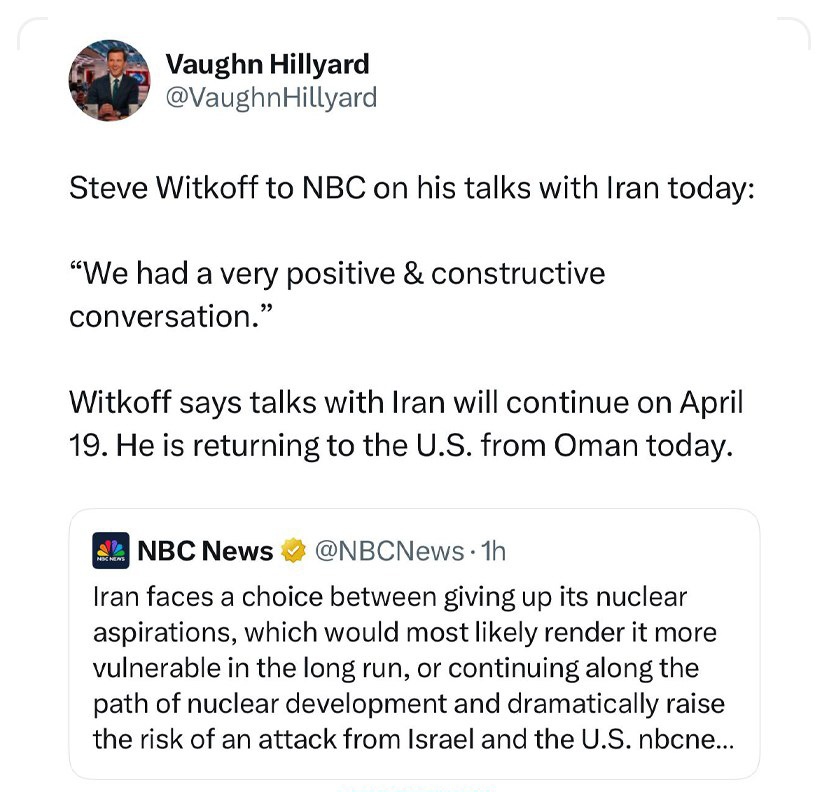This screenshot has height=792, width=827.
Task: Click the 1h timestamp on quoted tweet
Action: click(494, 551)
